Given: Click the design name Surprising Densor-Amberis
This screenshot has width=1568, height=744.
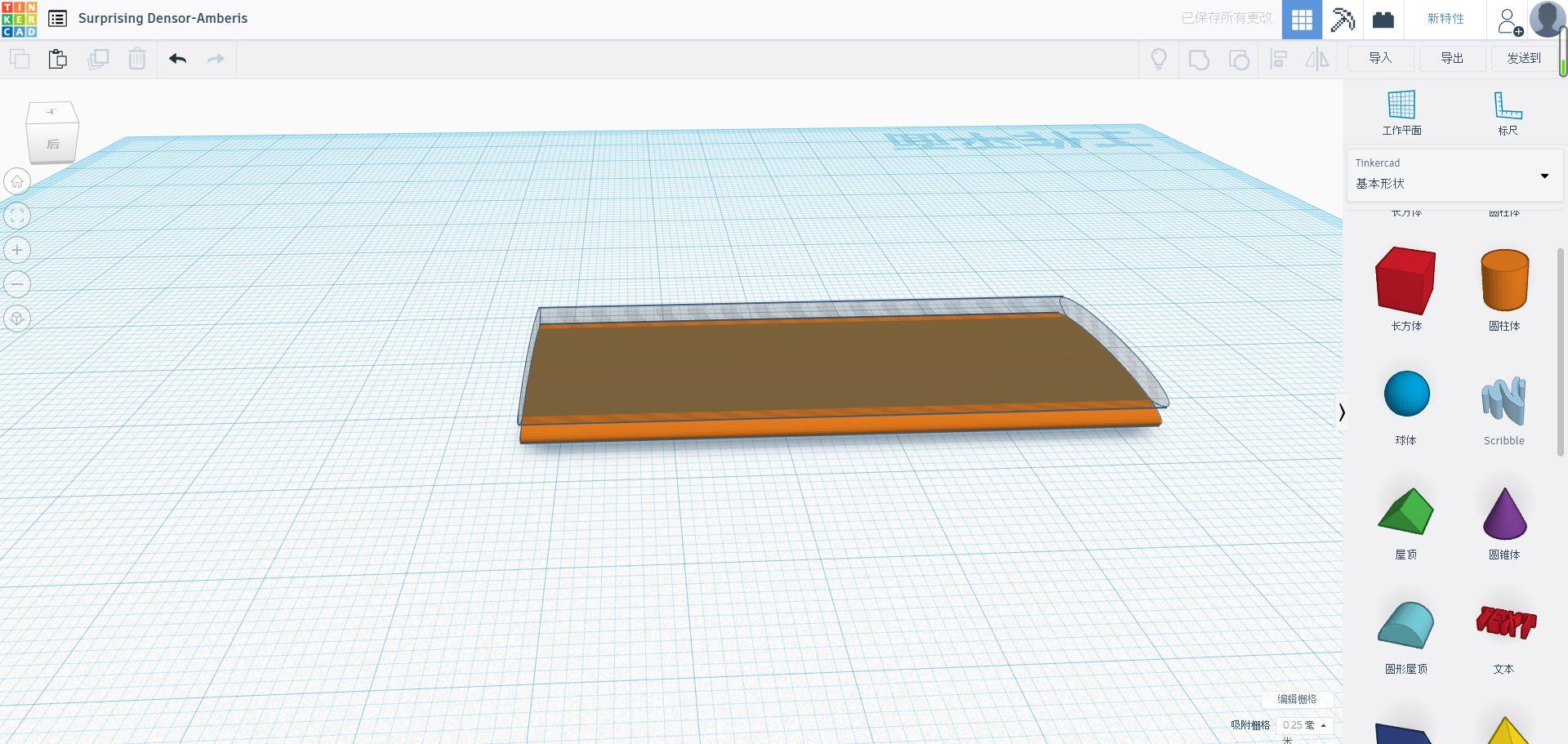Looking at the screenshot, I should tap(163, 18).
